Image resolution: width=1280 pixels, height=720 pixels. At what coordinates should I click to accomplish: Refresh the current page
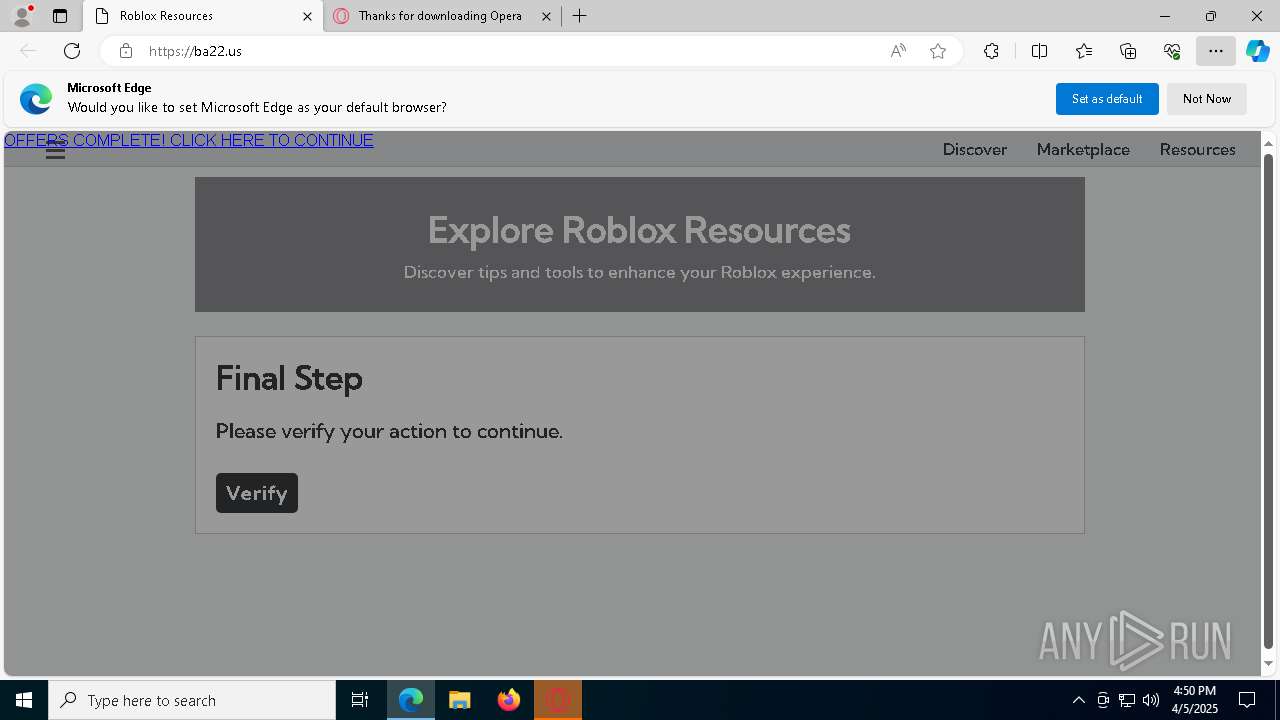tap(72, 51)
